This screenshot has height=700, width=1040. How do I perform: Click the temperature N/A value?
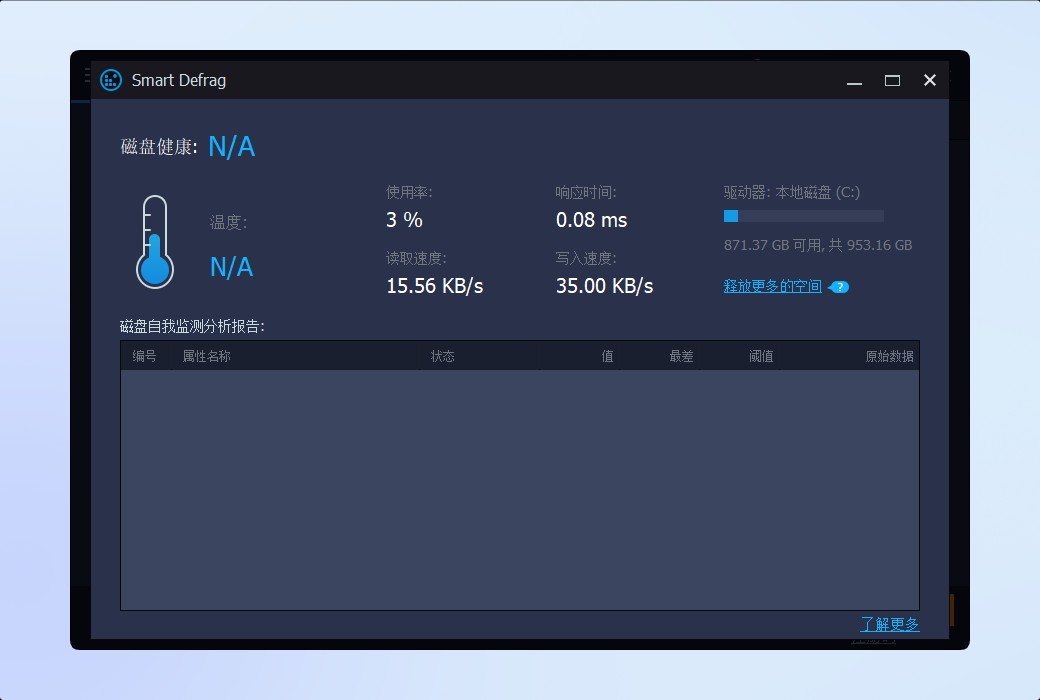click(x=231, y=267)
